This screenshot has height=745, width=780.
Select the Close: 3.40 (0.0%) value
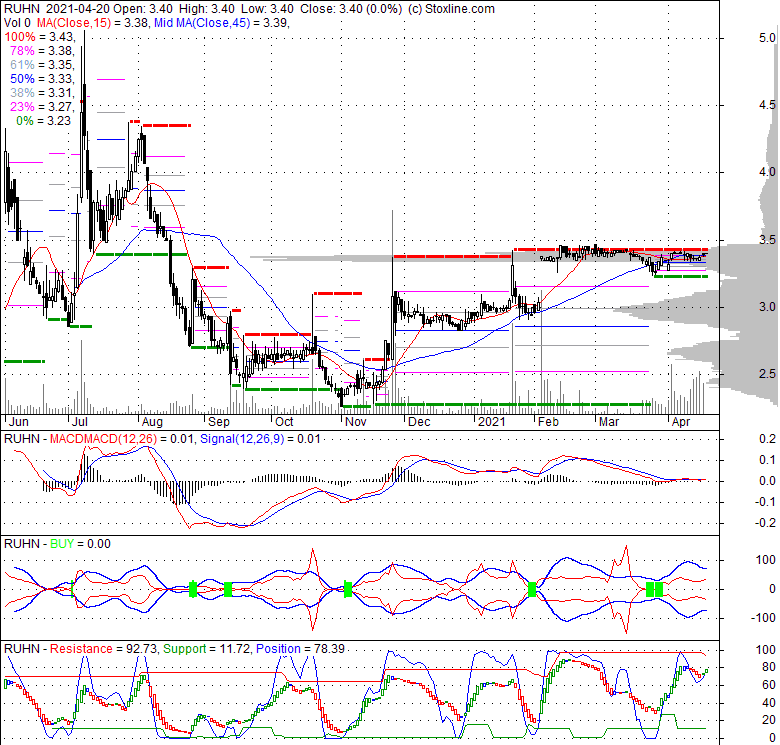point(350,9)
